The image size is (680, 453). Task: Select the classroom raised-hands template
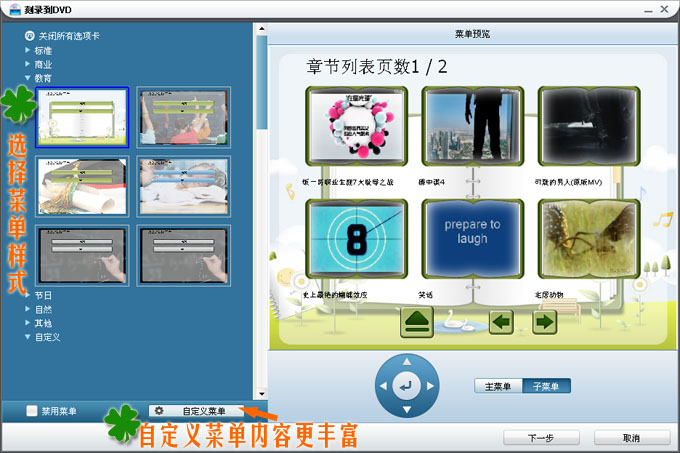pos(183,117)
